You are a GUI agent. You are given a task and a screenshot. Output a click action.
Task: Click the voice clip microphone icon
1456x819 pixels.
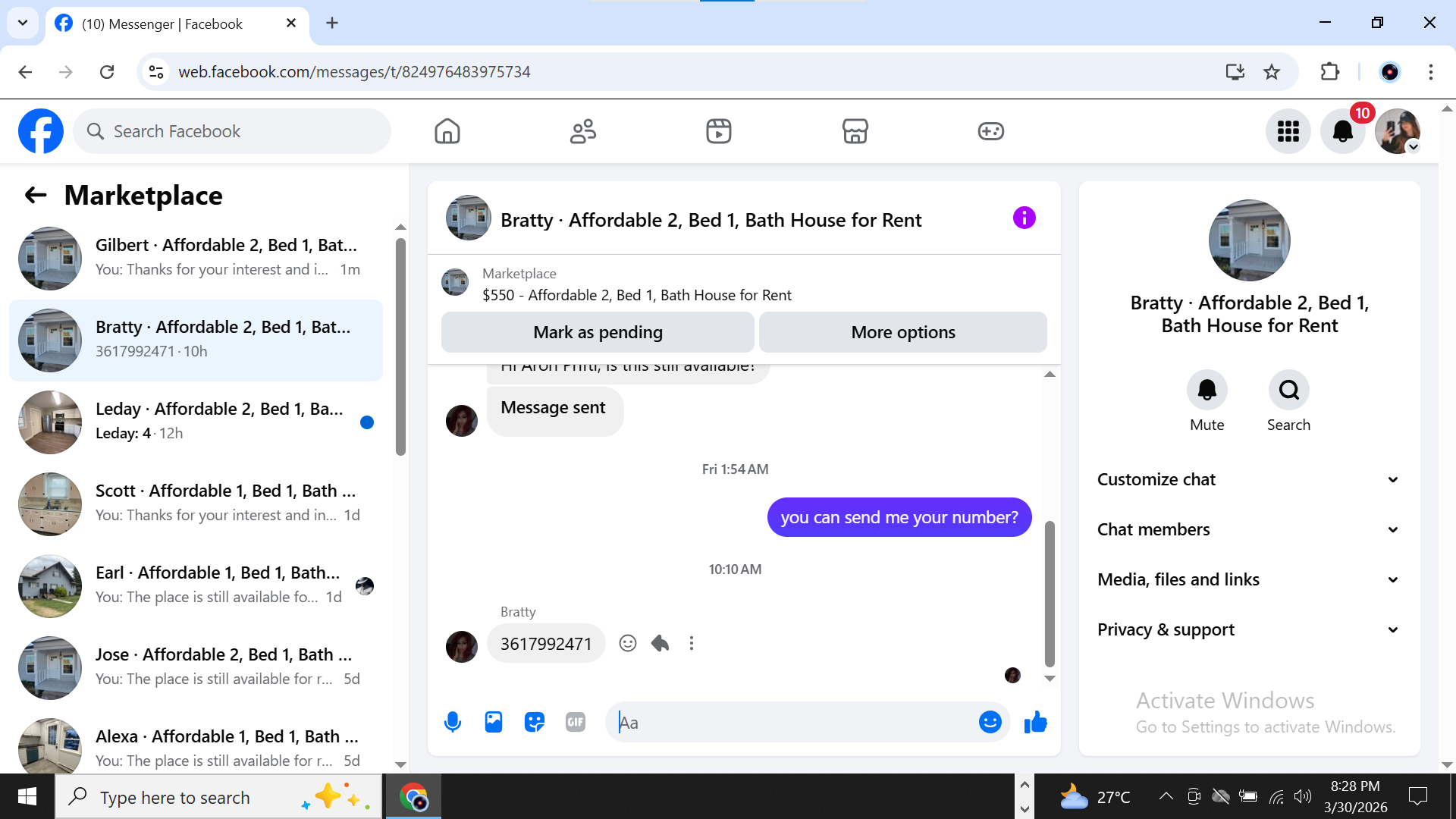[x=453, y=722]
